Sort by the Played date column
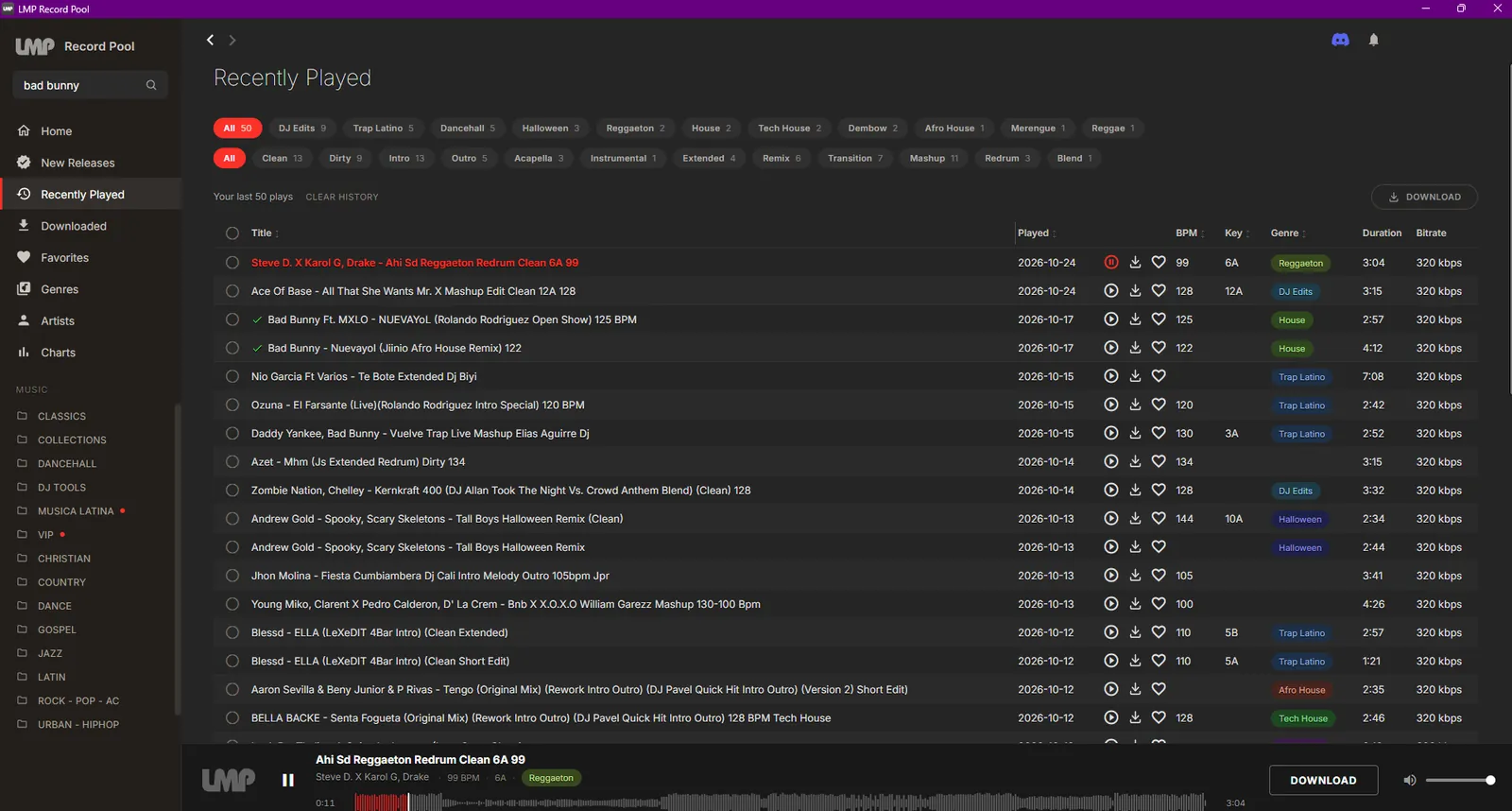 click(1037, 233)
